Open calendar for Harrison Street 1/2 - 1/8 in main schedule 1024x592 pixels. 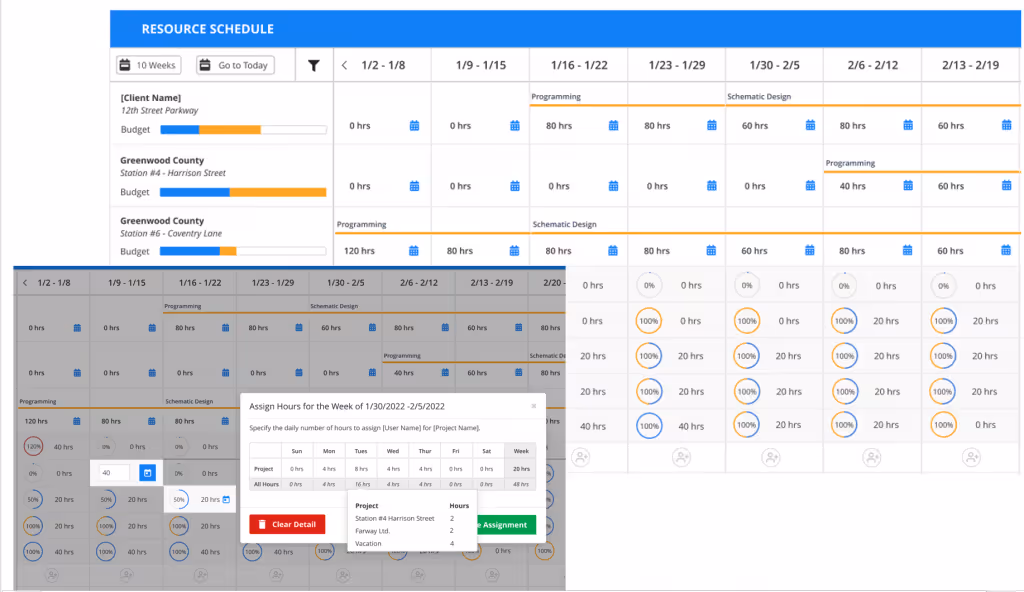(414, 186)
